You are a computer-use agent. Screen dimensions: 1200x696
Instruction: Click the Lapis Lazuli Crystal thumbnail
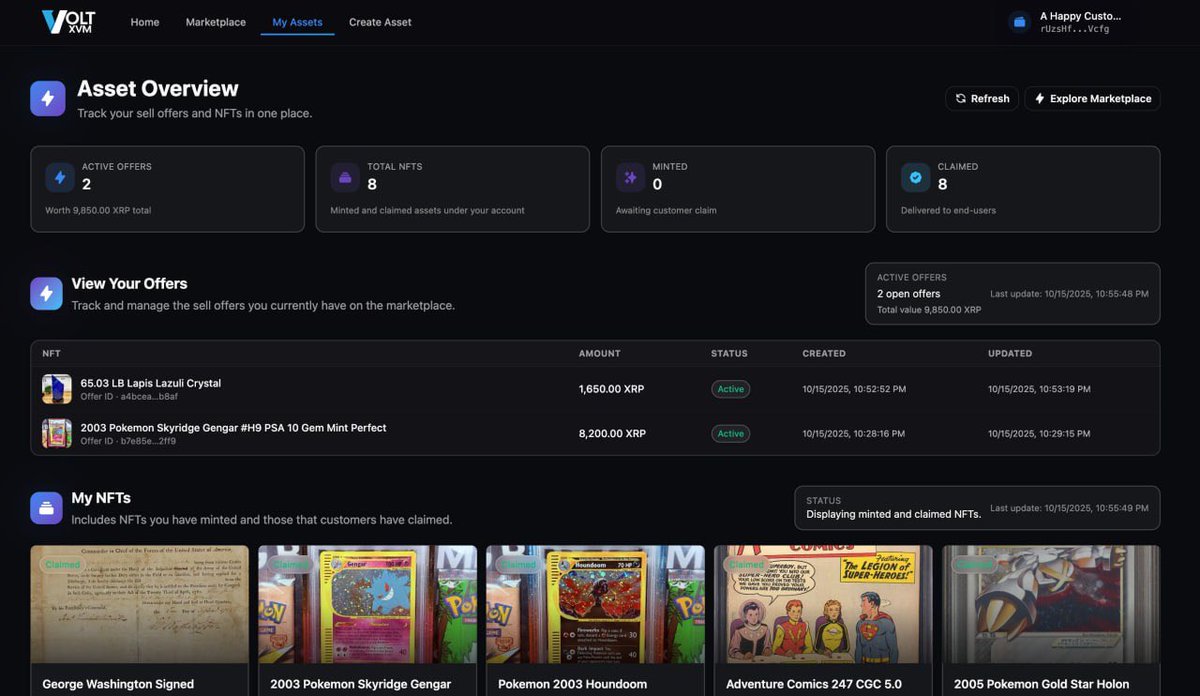click(57, 389)
